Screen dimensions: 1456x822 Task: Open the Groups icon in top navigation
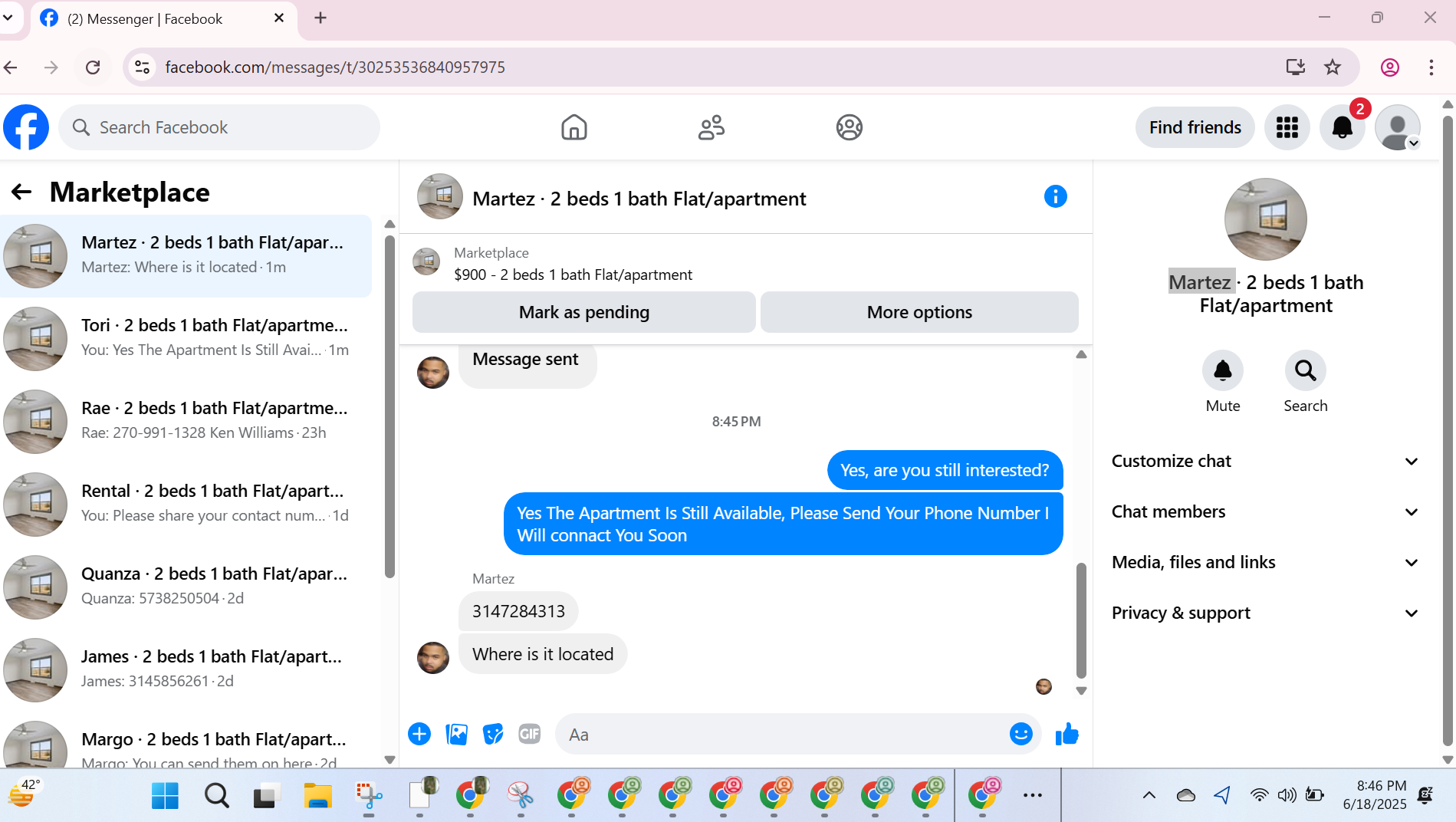(x=850, y=127)
